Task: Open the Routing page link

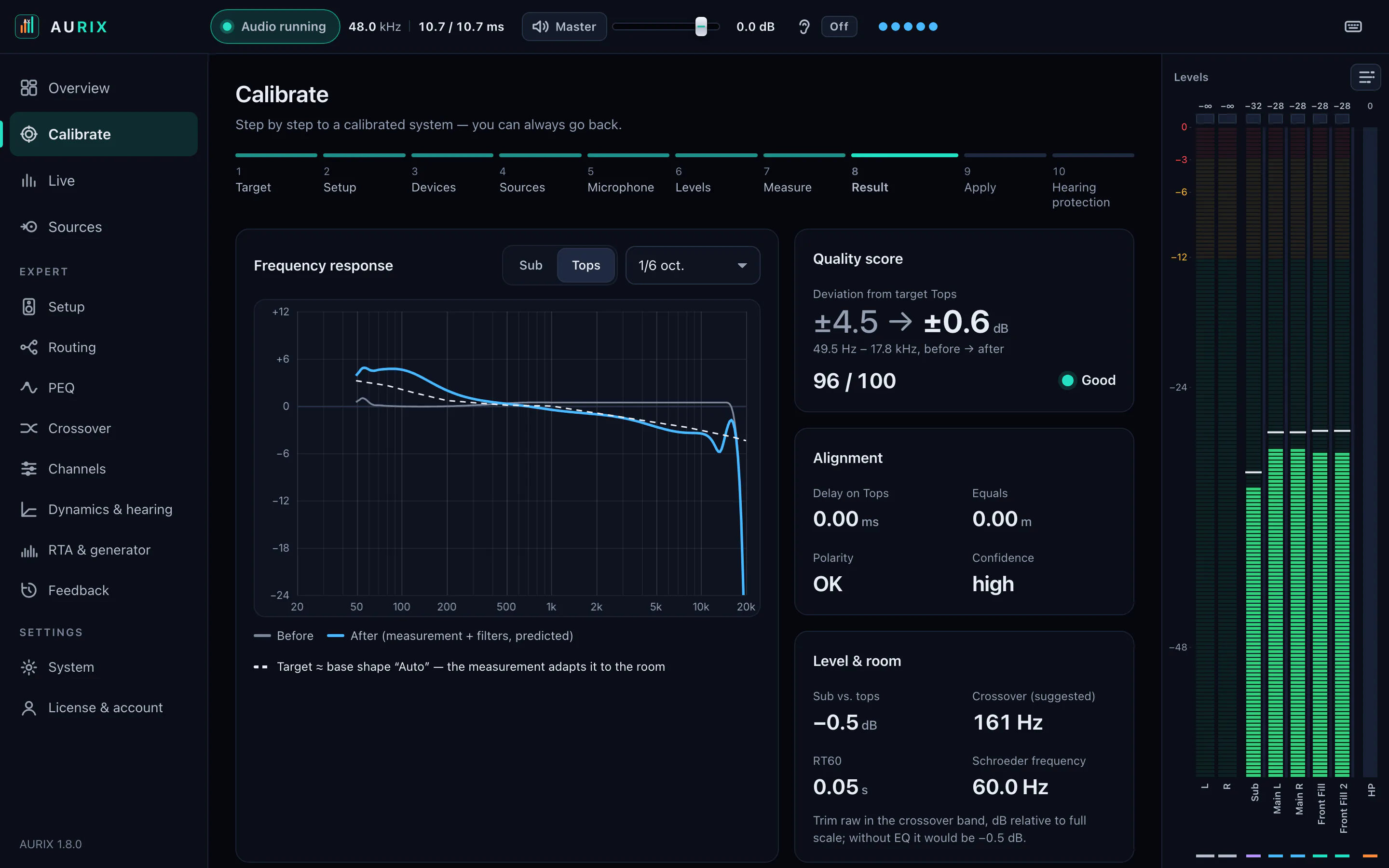Action: tap(104, 347)
